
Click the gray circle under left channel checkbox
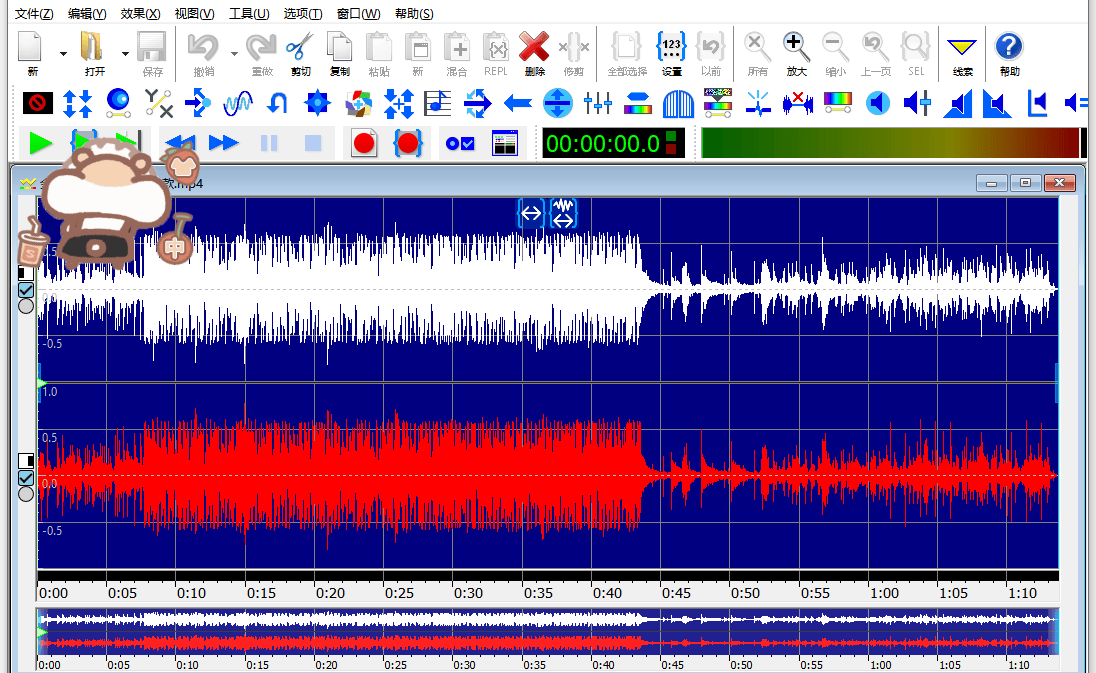point(26,306)
